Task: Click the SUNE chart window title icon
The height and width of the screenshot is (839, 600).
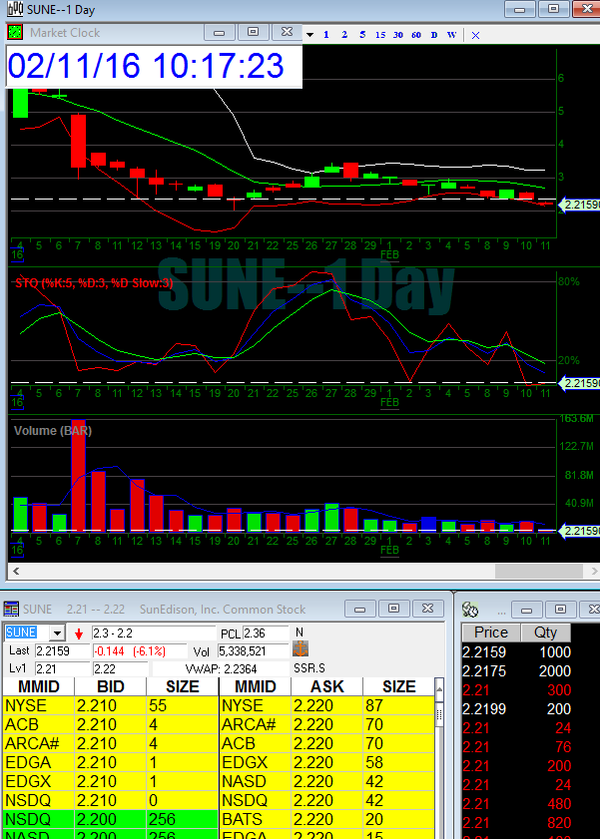Action: (14, 9)
